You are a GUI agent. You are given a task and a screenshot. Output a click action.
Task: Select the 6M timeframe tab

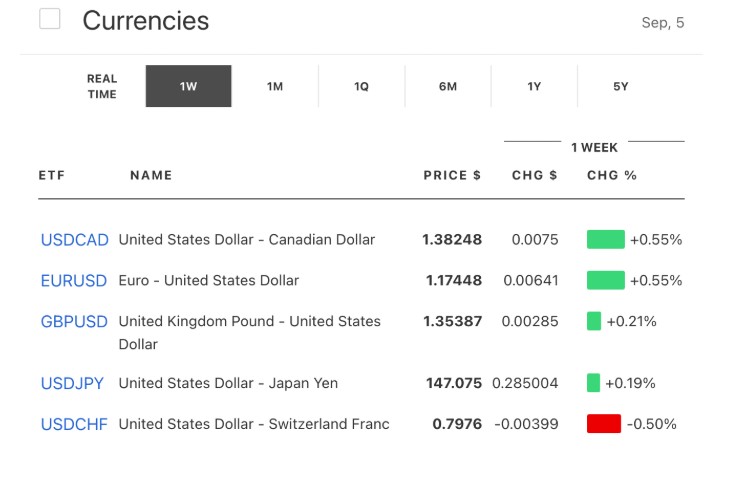click(448, 86)
